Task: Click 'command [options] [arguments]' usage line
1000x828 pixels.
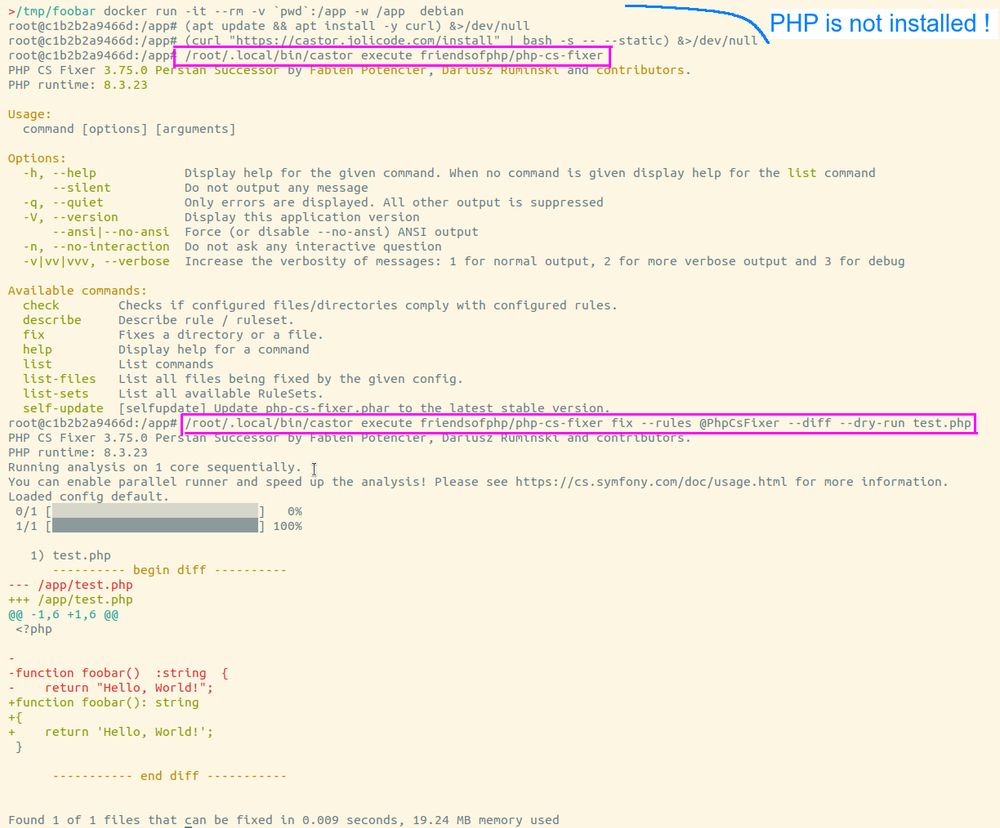Action: point(129,129)
